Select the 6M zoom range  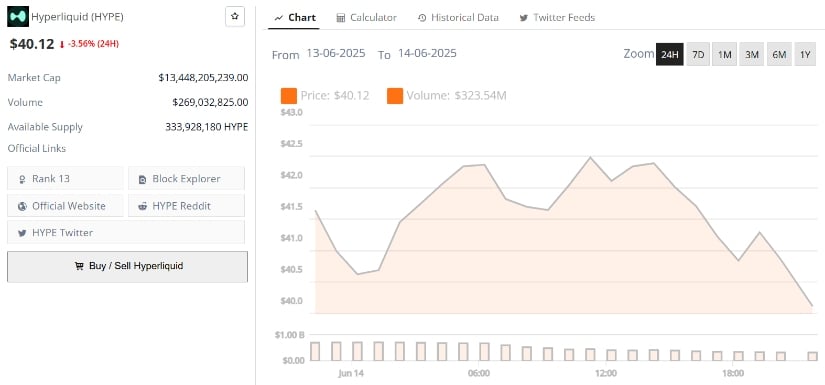(779, 54)
